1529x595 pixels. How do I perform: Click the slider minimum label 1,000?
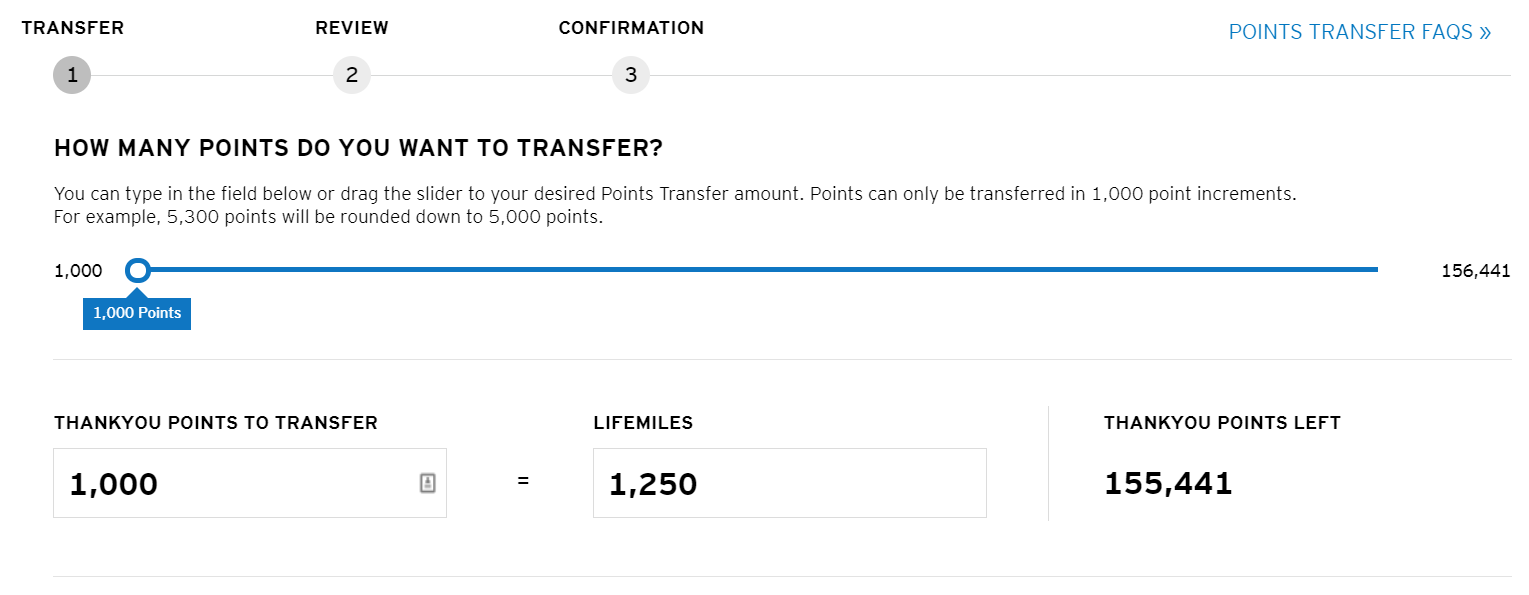pyautogui.click(x=78, y=271)
